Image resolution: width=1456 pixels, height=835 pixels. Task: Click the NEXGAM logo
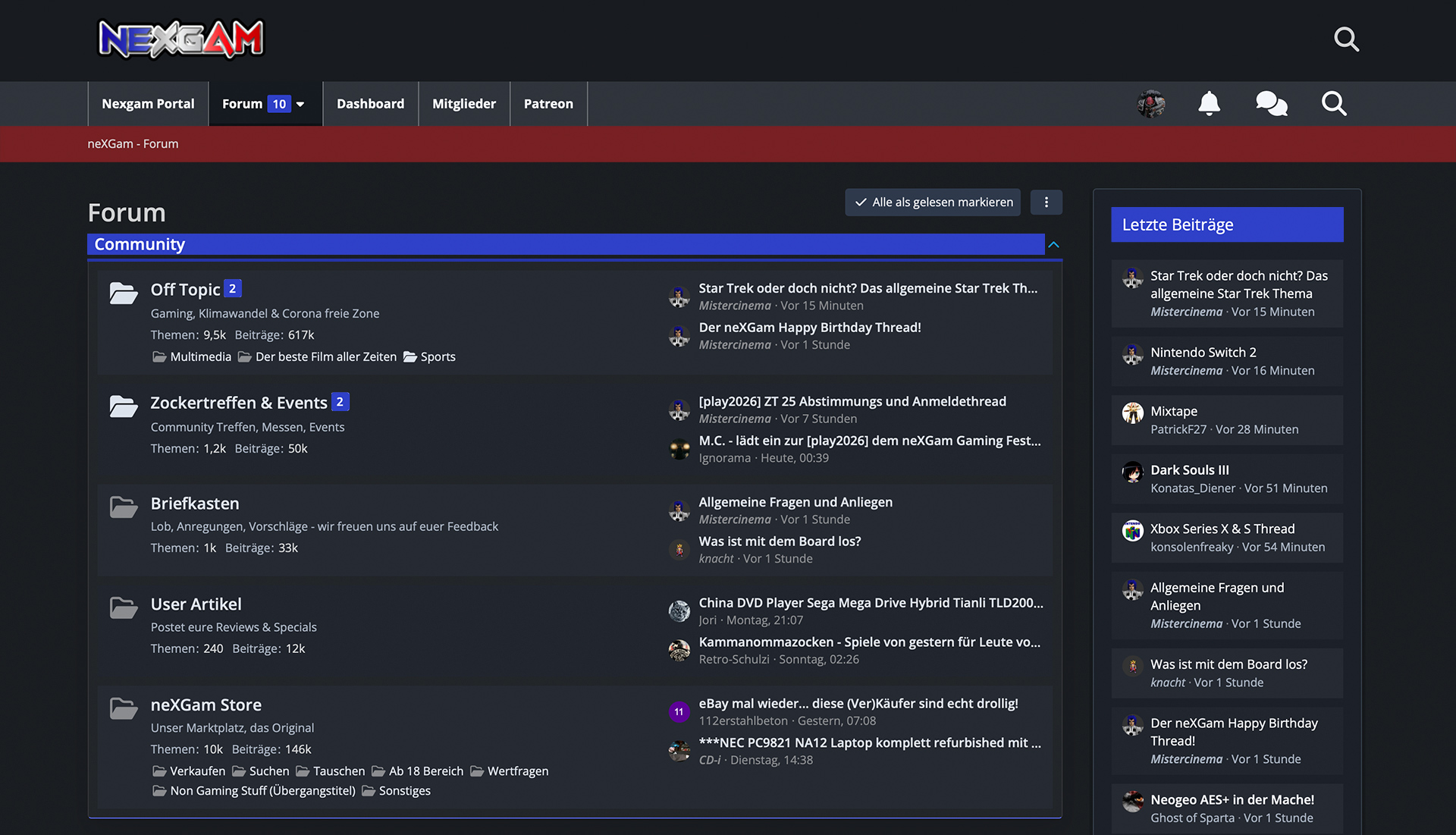coord(181,39)
